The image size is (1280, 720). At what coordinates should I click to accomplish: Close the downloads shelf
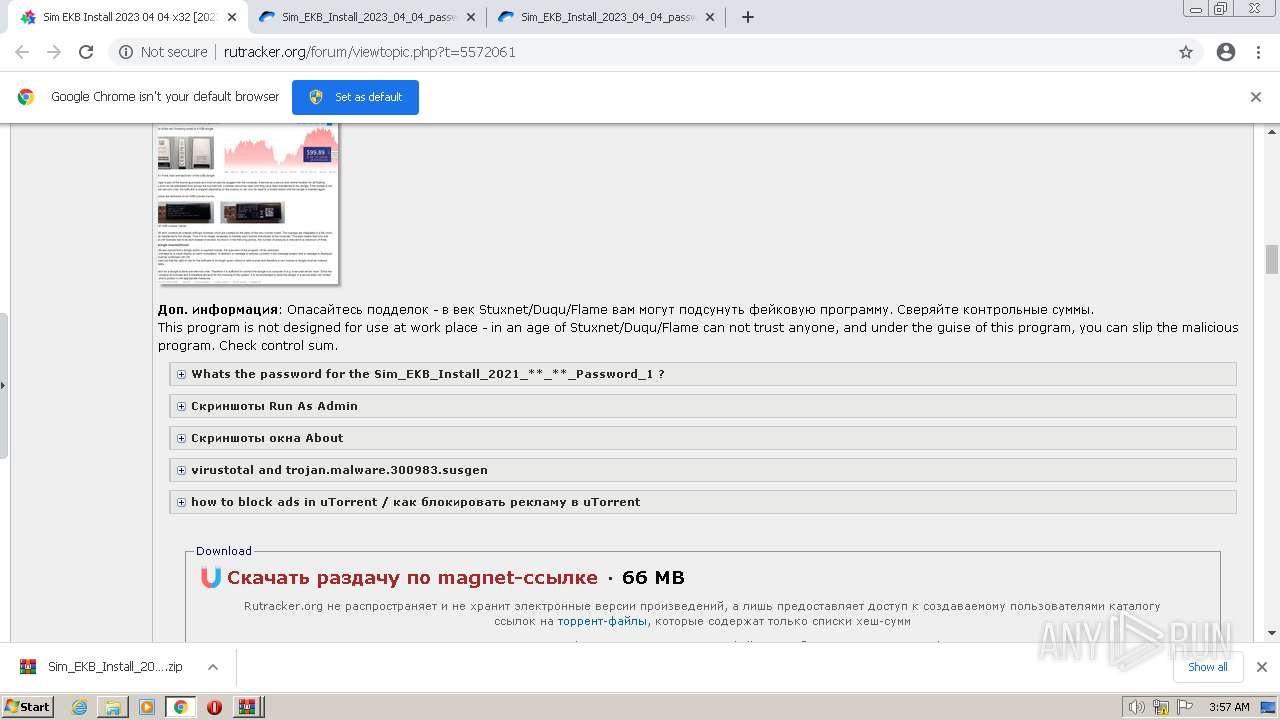(x=1261, y=667)
